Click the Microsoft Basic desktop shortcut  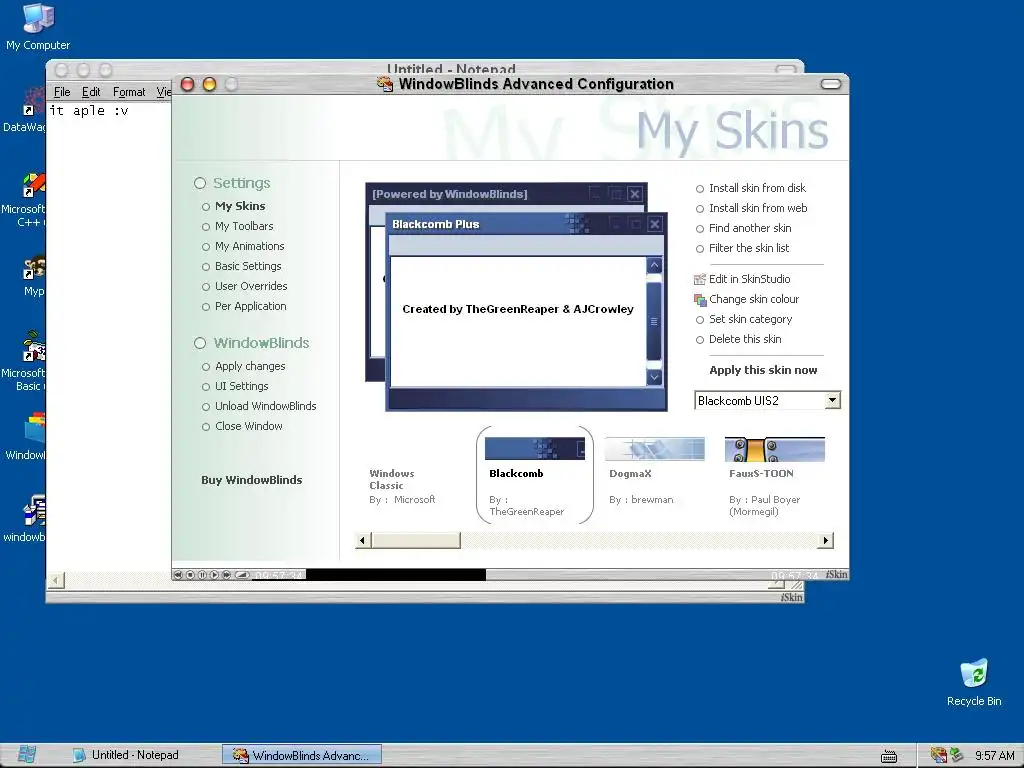[x=25, y=361]
